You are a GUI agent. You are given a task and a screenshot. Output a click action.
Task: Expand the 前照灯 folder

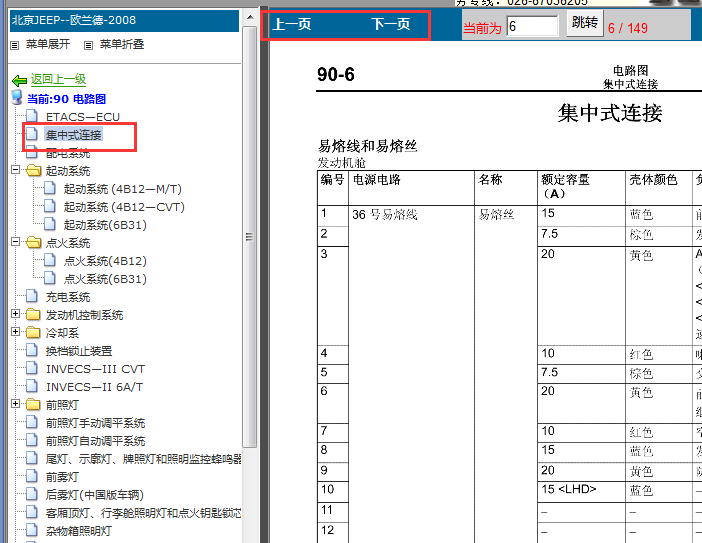click(15, 404)
